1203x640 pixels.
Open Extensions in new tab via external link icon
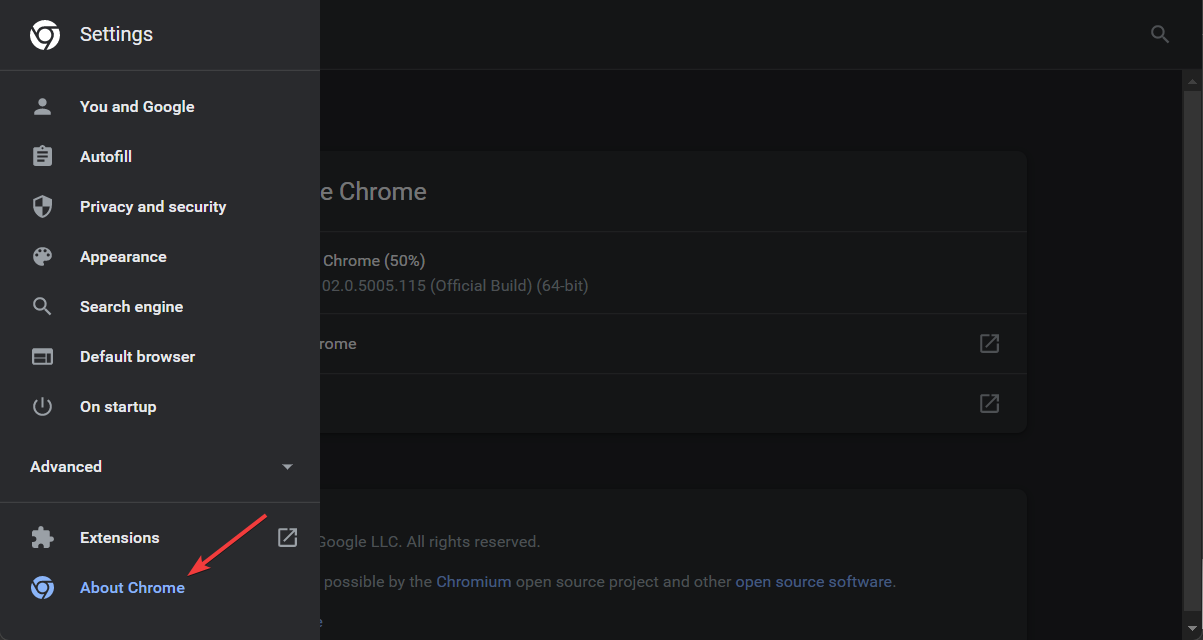(287, 537)
